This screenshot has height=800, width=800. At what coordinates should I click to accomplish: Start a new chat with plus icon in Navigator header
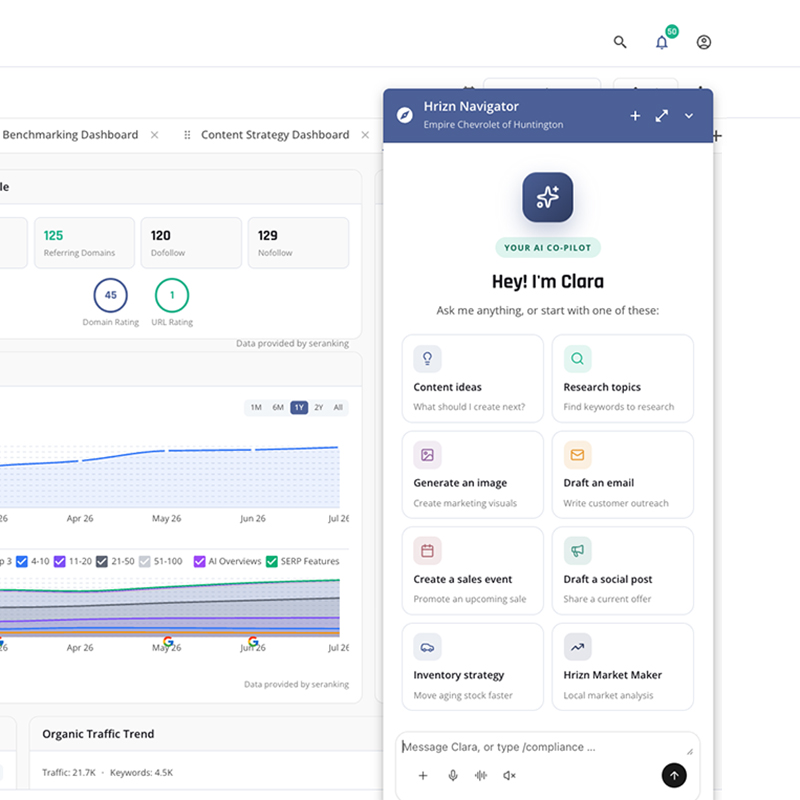coord(635,116)
